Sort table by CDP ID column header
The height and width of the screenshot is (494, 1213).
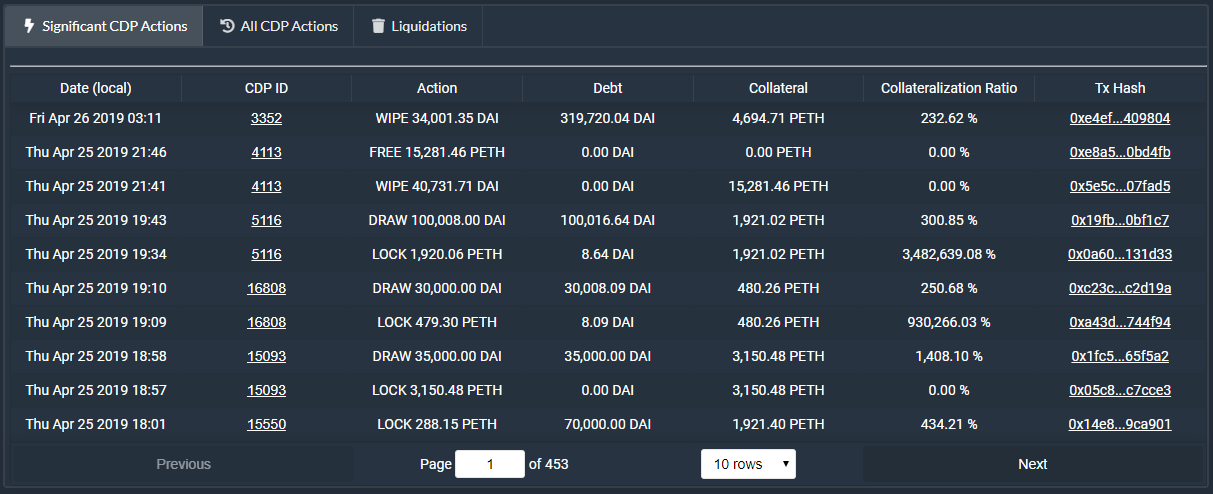tap(266, 88)
